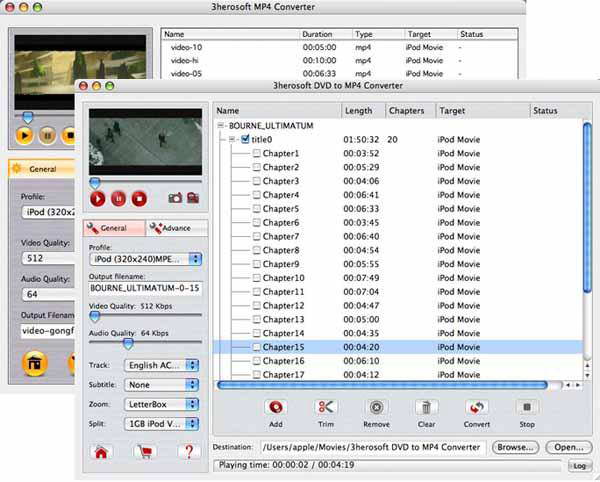Take a snapshot with the camera icon

click(175, 198)
